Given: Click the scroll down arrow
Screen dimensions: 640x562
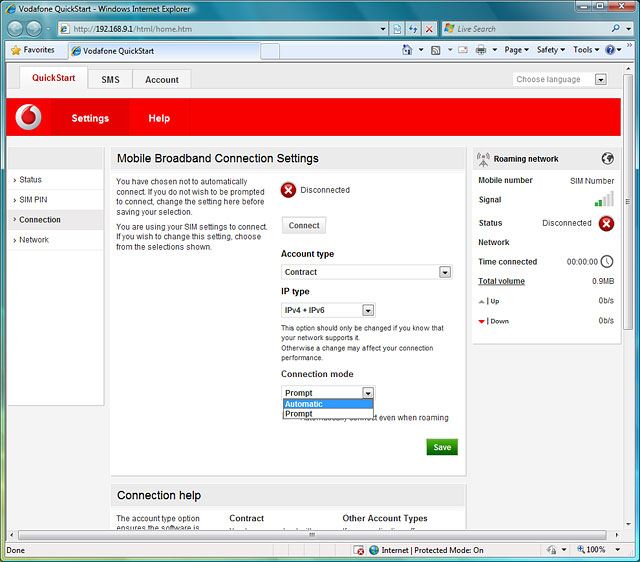Looking at the screenshot, I should (x=628, y=524).
